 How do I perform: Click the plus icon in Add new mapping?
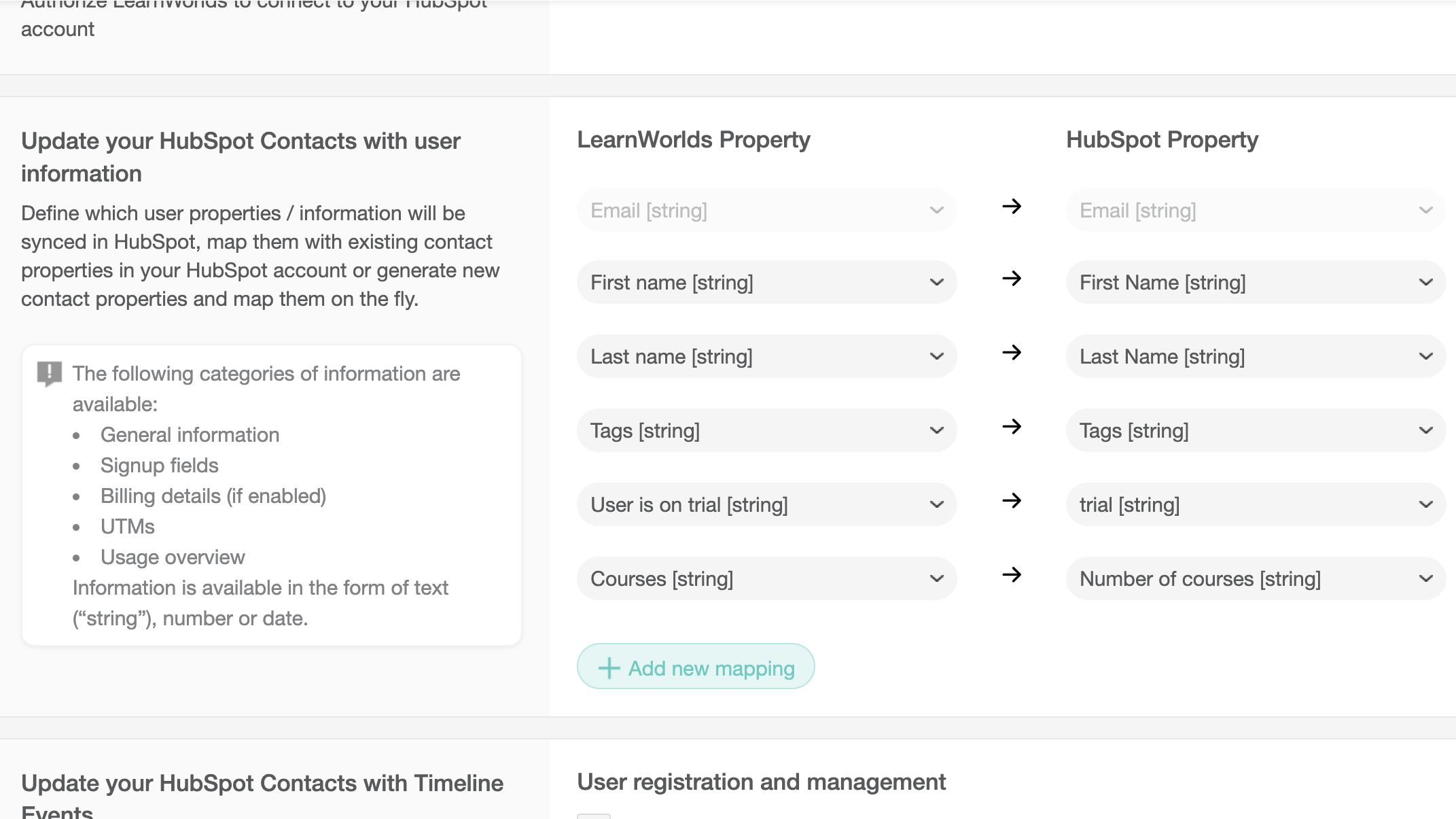[x=609, y=668]
